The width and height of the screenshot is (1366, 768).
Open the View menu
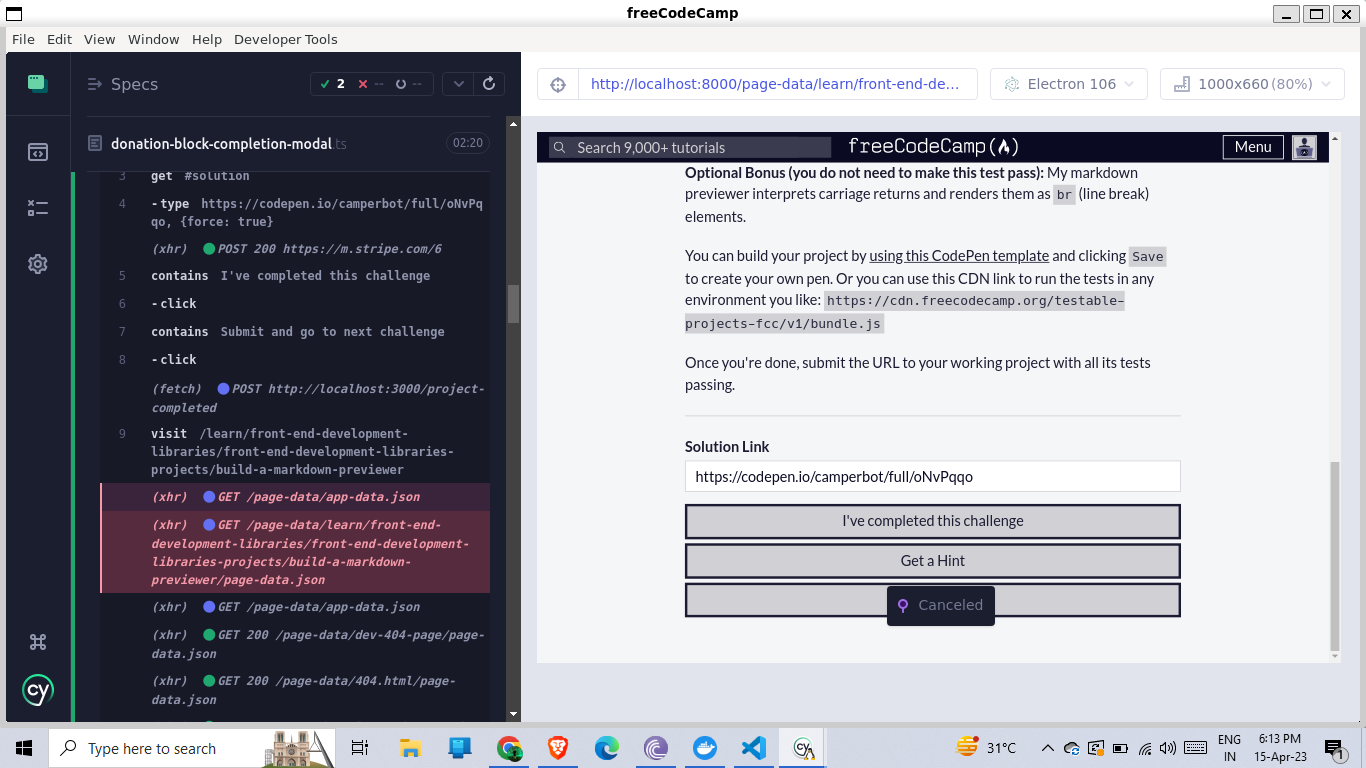tap(100, 39)
